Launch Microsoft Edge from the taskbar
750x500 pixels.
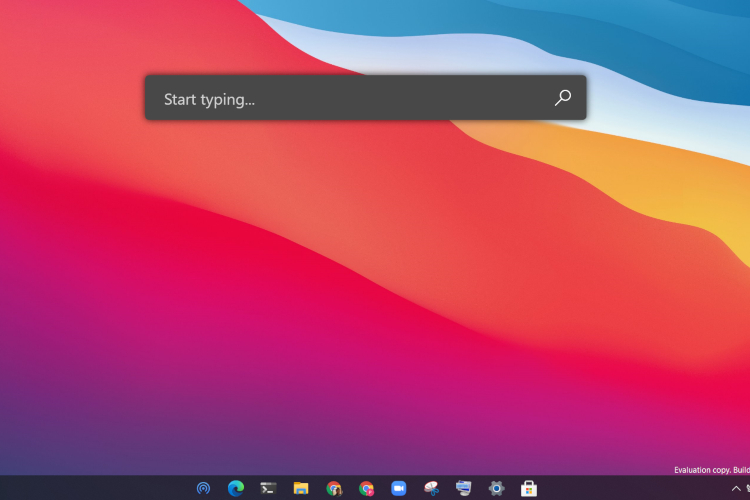point(236,489)
